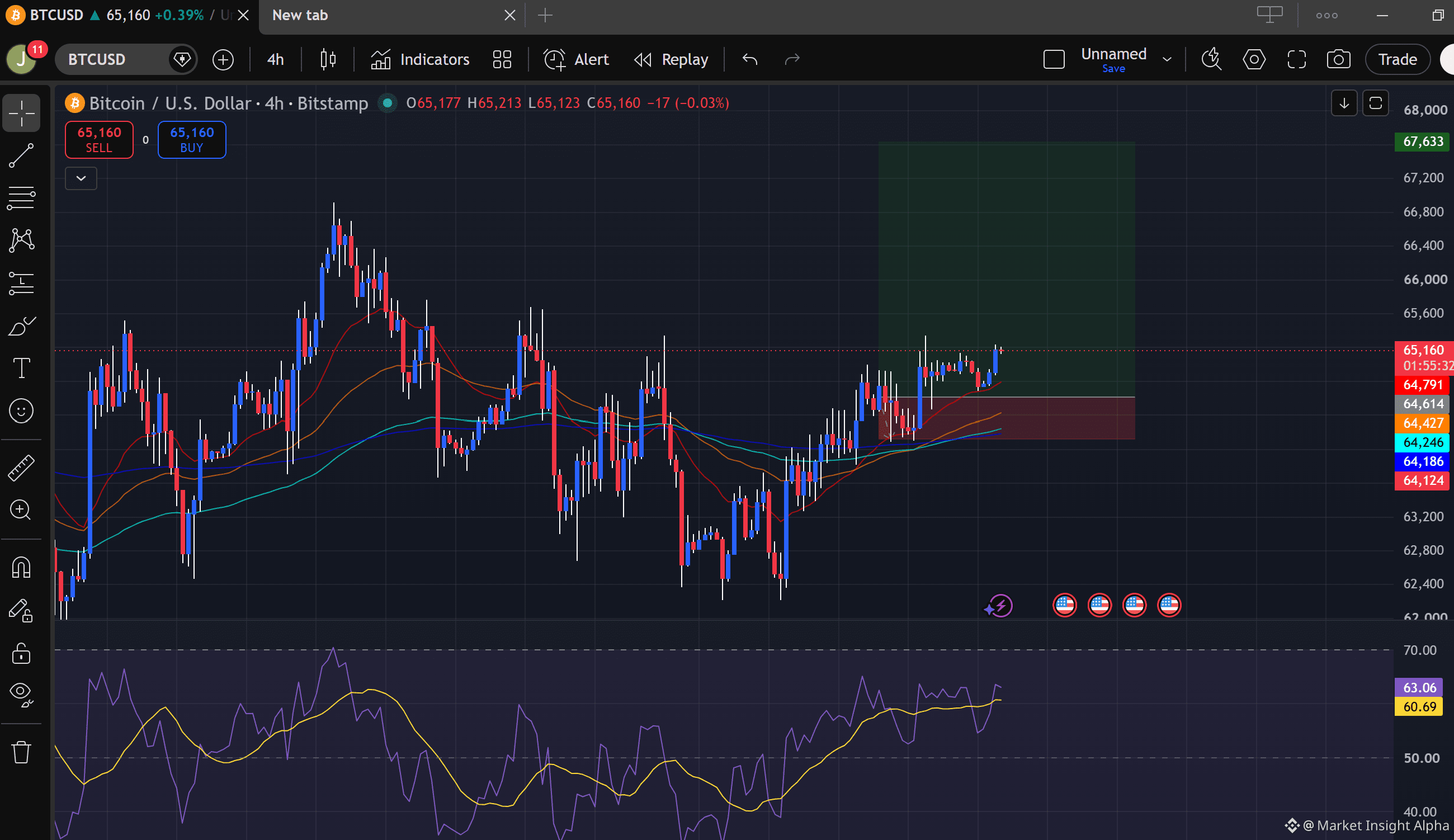Image resolution: width=1454 pixels, height=840 pixels.
Task: Open the emoji icons tool
Action: pos(21,410)
